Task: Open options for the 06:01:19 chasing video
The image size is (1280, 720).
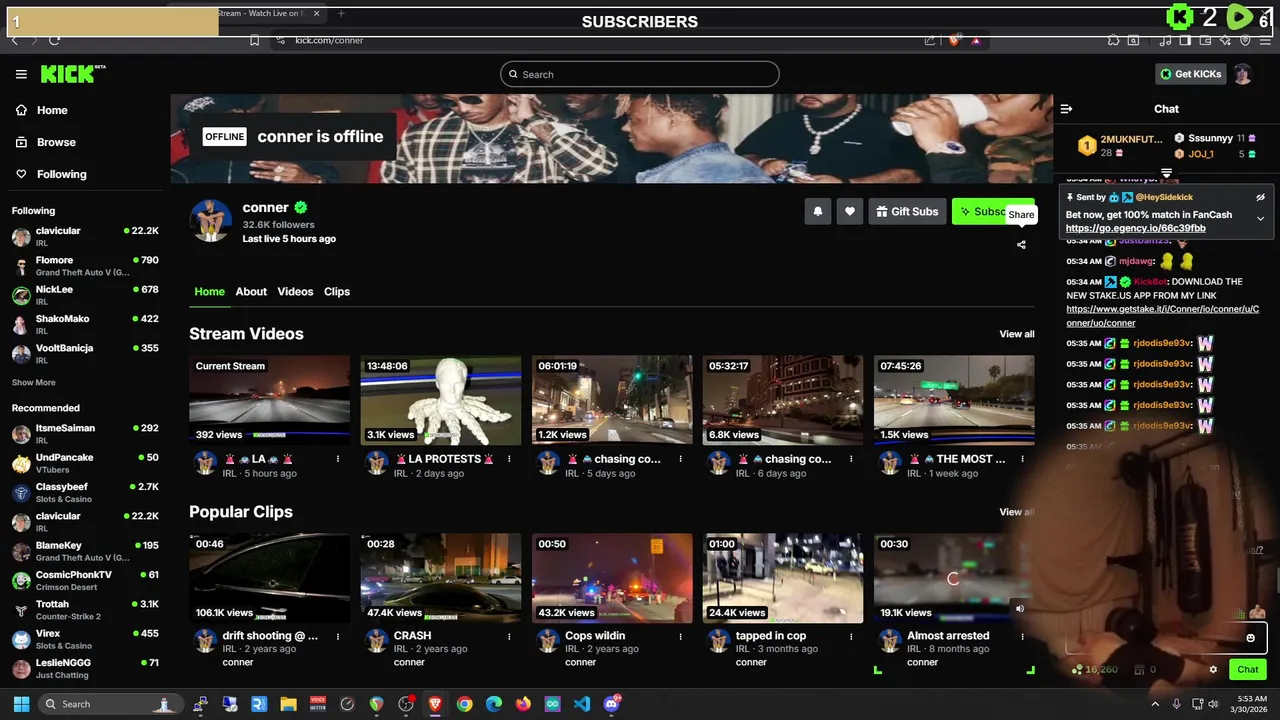Action: click(680, 459)
